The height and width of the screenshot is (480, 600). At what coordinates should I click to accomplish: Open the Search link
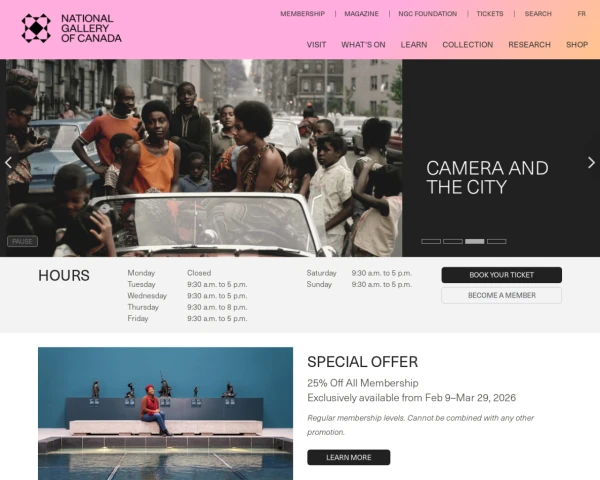538,14
